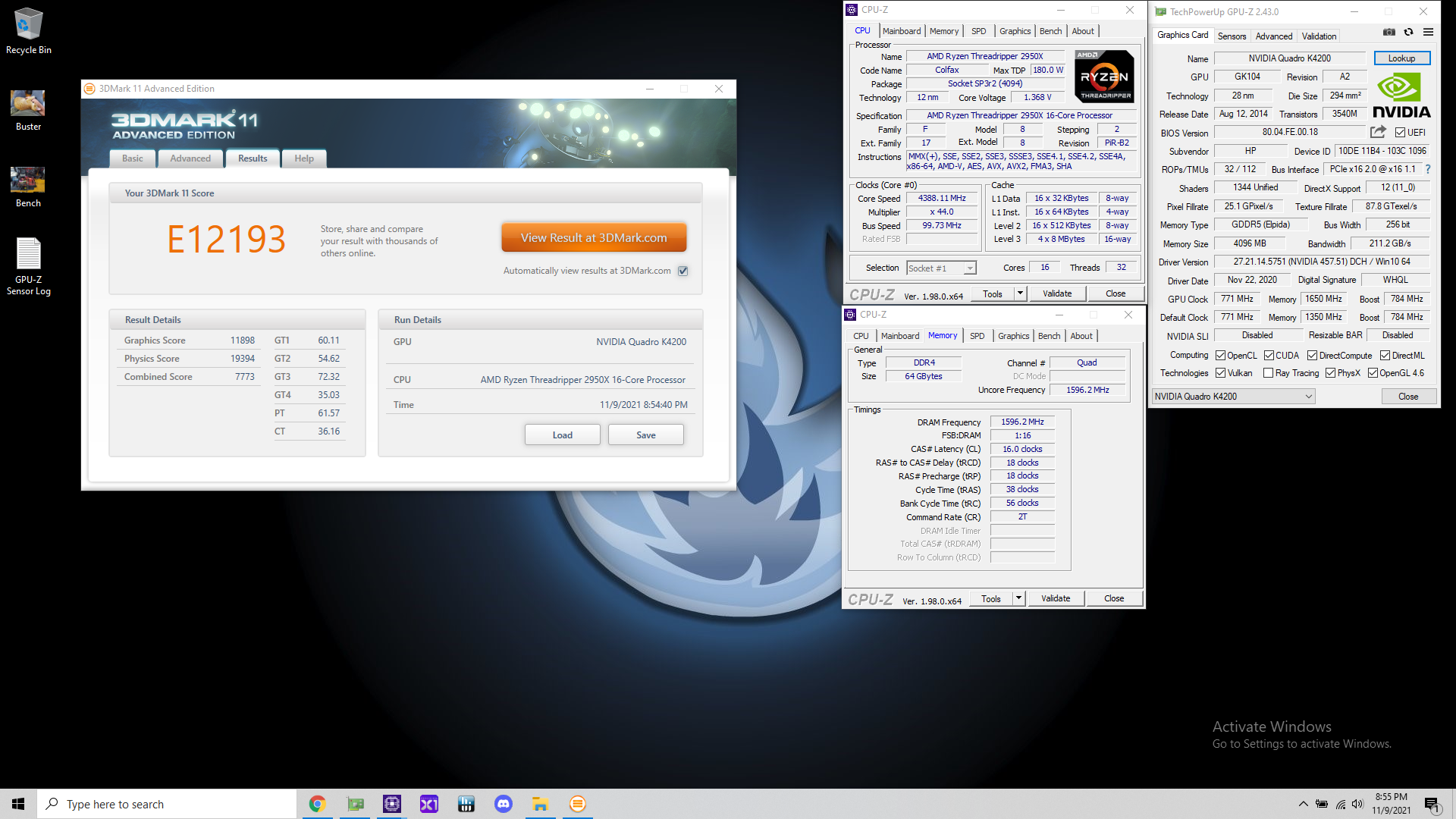Click the Physics Score value 19394
The height and width of the screenshot is (819, 1456).
(x=243, y=359)
